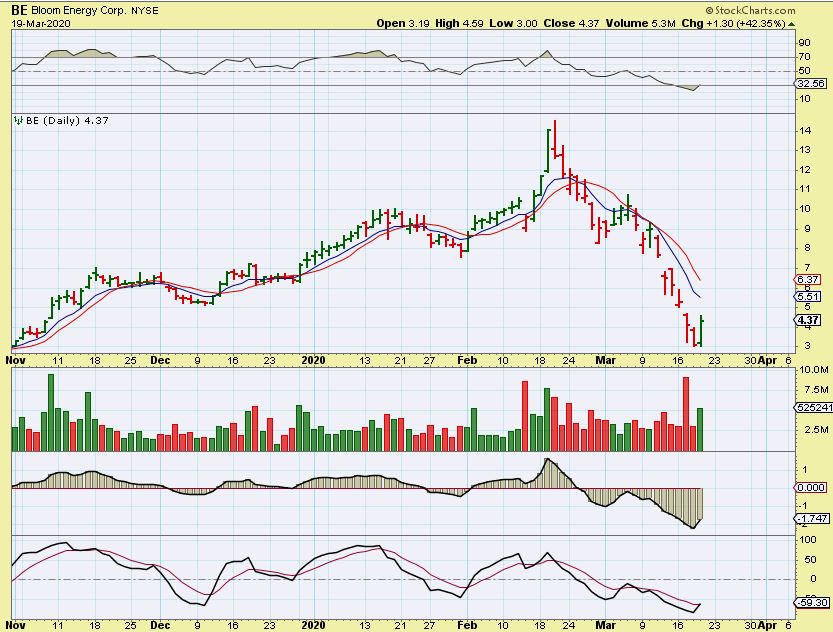Click the High 4.59 value
This screenshot has height=632, width=833.
point(459,23)
